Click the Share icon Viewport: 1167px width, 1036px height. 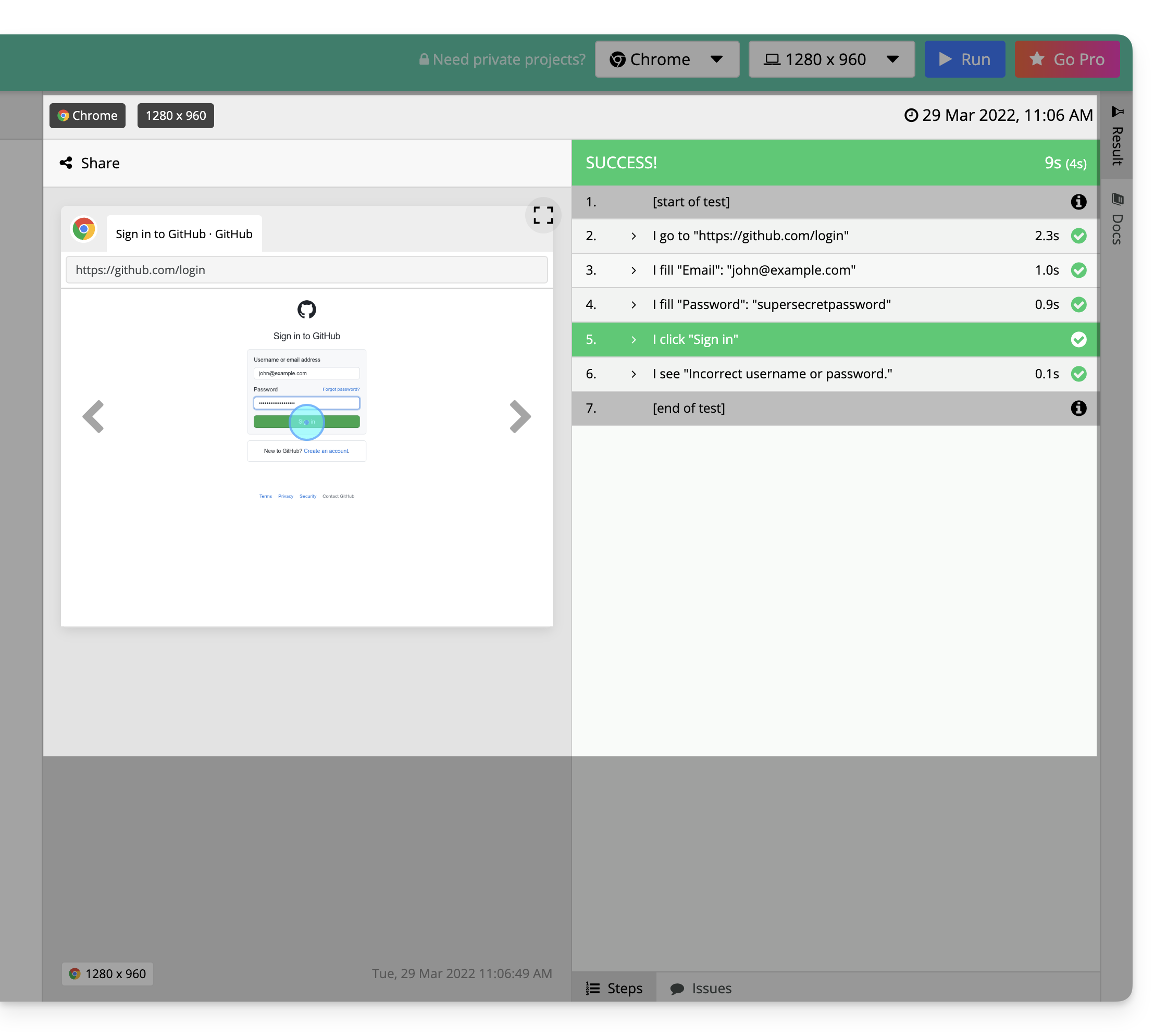66,163
